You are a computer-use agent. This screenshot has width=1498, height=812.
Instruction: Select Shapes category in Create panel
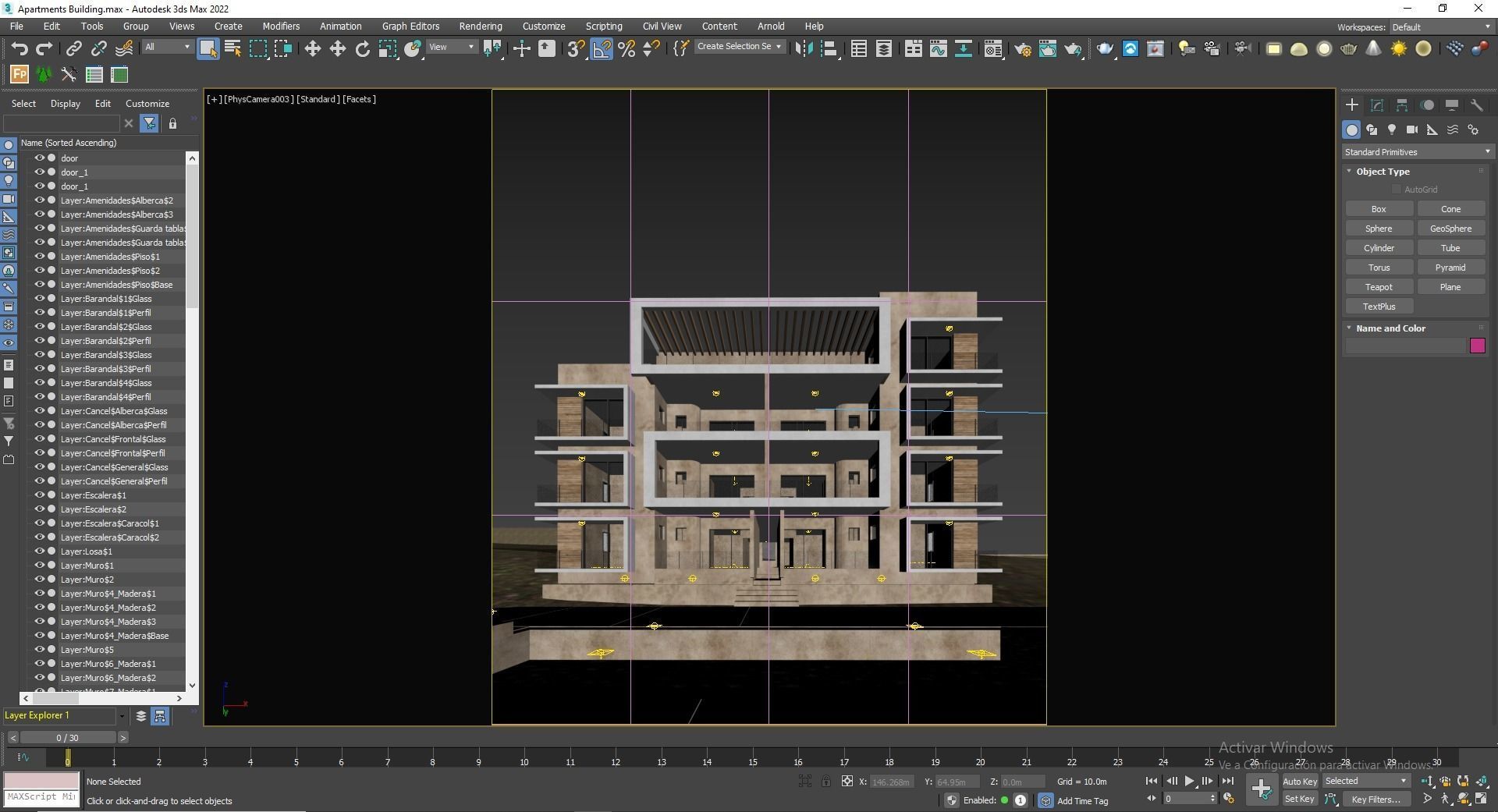pos(1372,129)
